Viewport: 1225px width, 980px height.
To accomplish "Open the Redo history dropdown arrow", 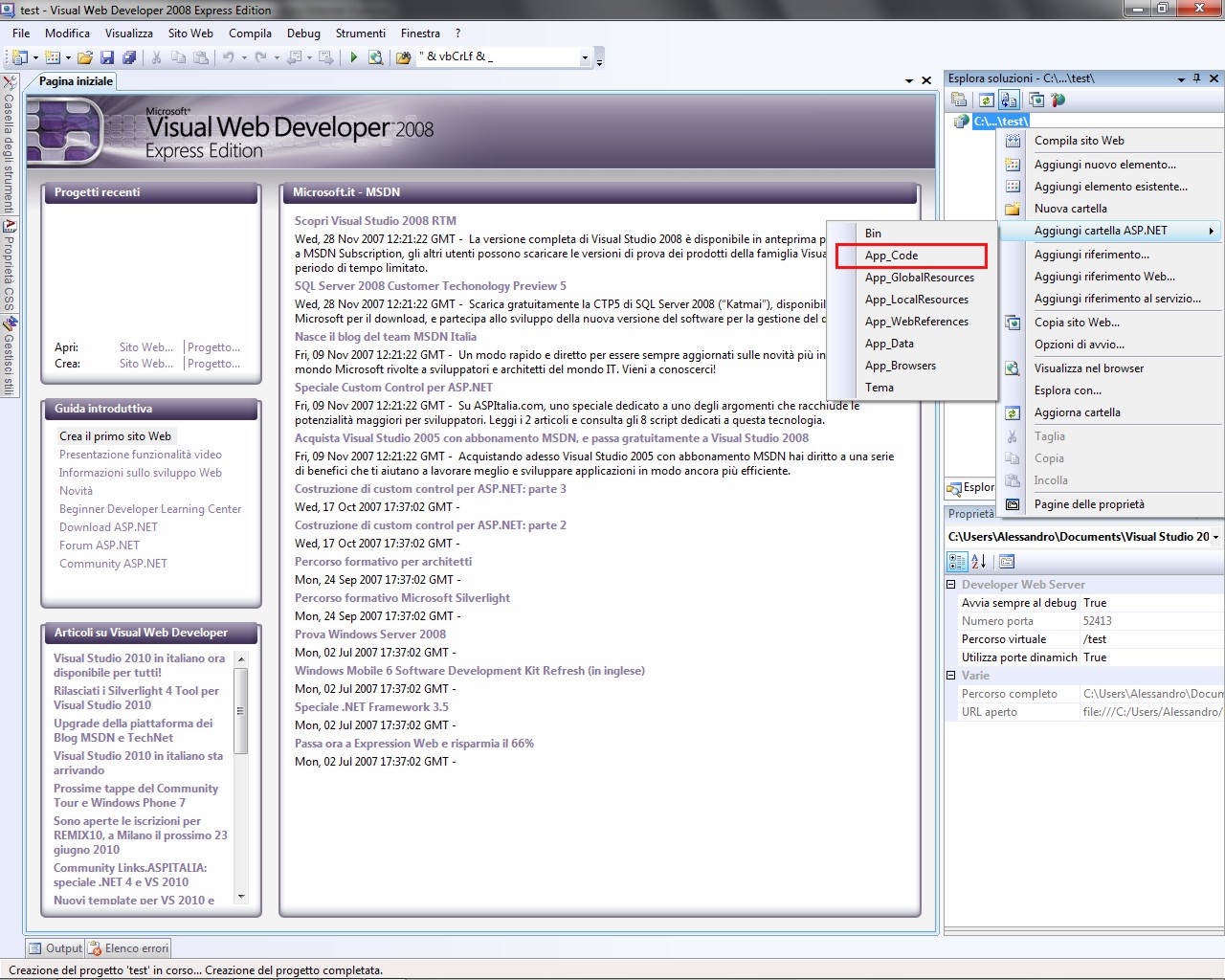I will 277,57.
